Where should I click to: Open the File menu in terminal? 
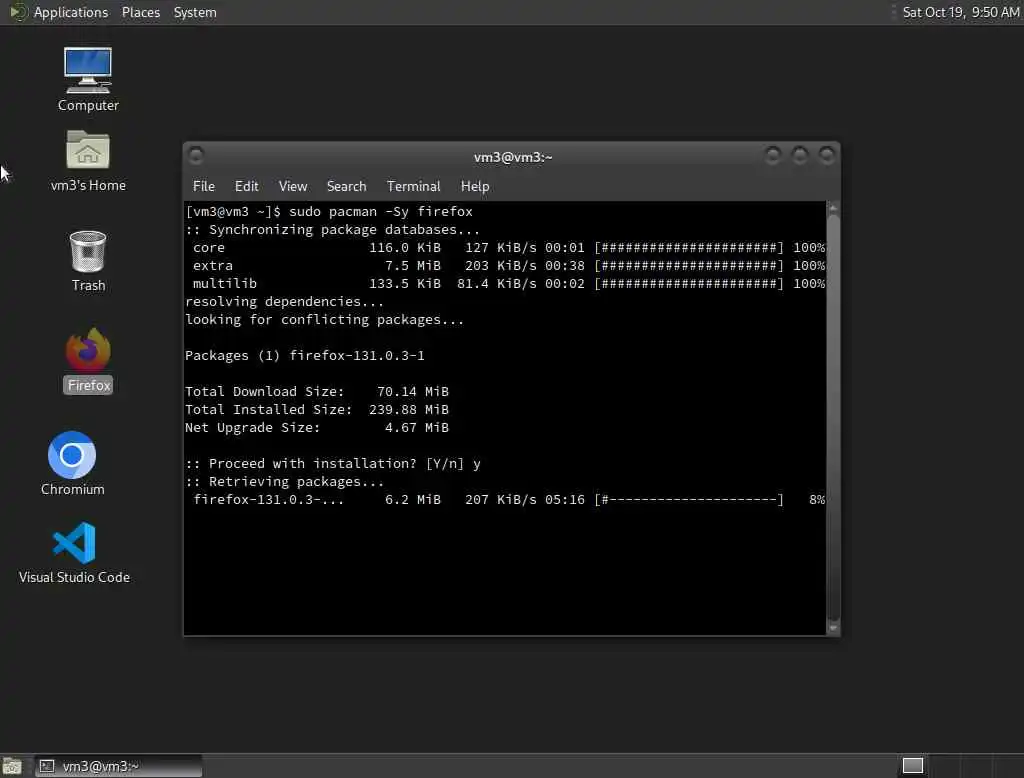click(204, 186)
